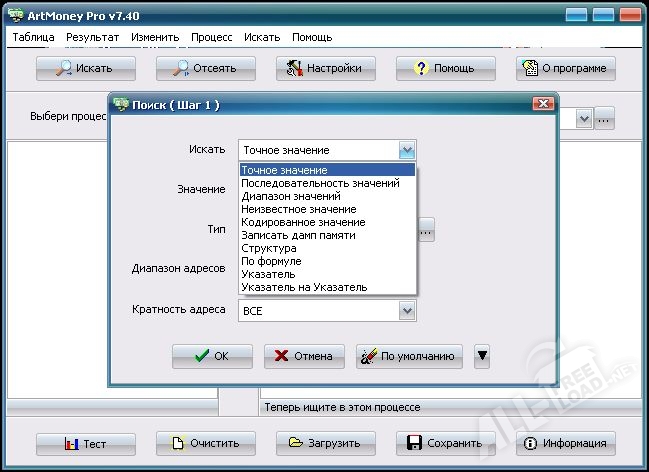Click the Сохранить floppy disk button

click(x=446, y=444)
